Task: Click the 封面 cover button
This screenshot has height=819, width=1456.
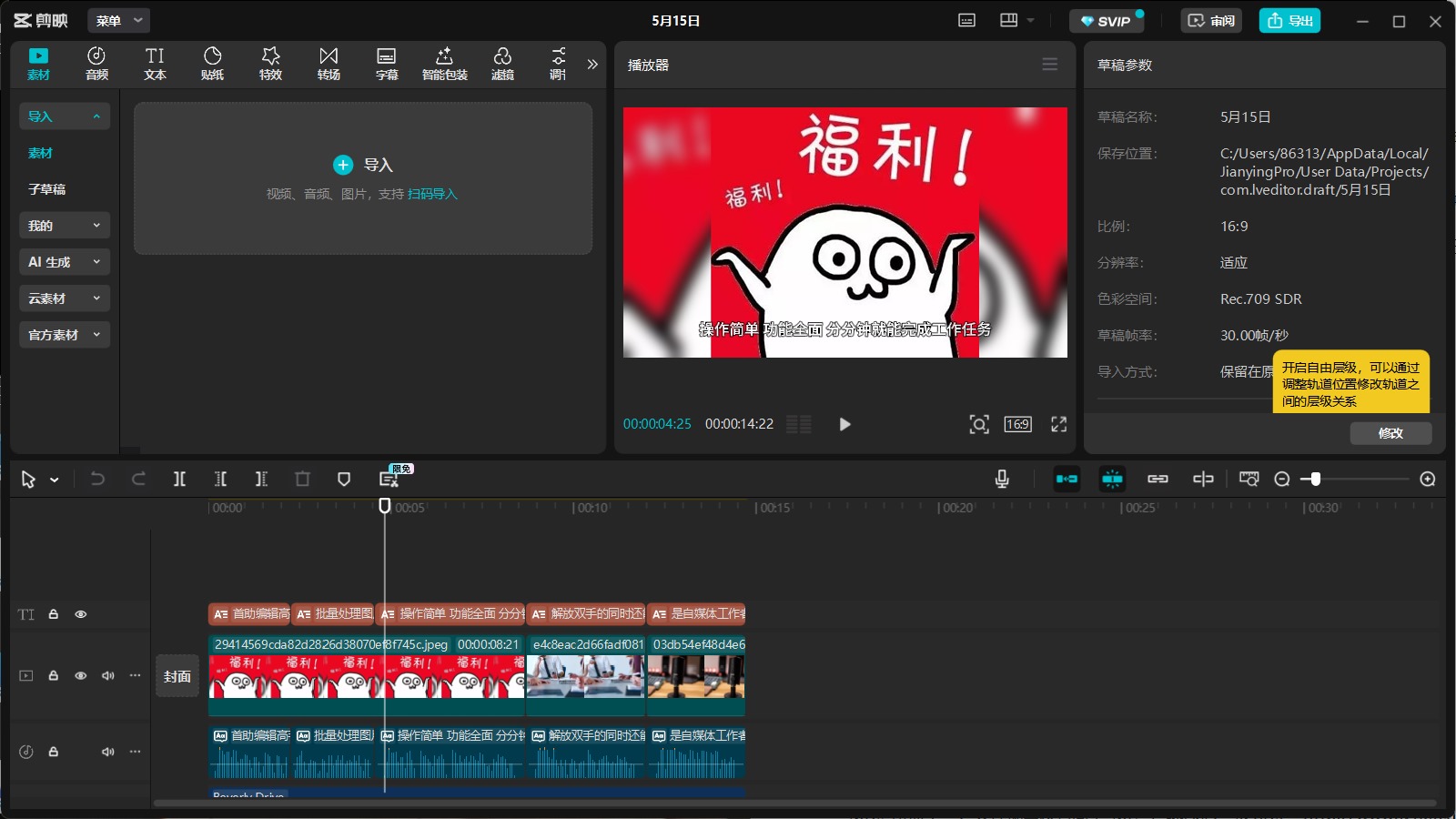Action: click(x=177, y=676)
